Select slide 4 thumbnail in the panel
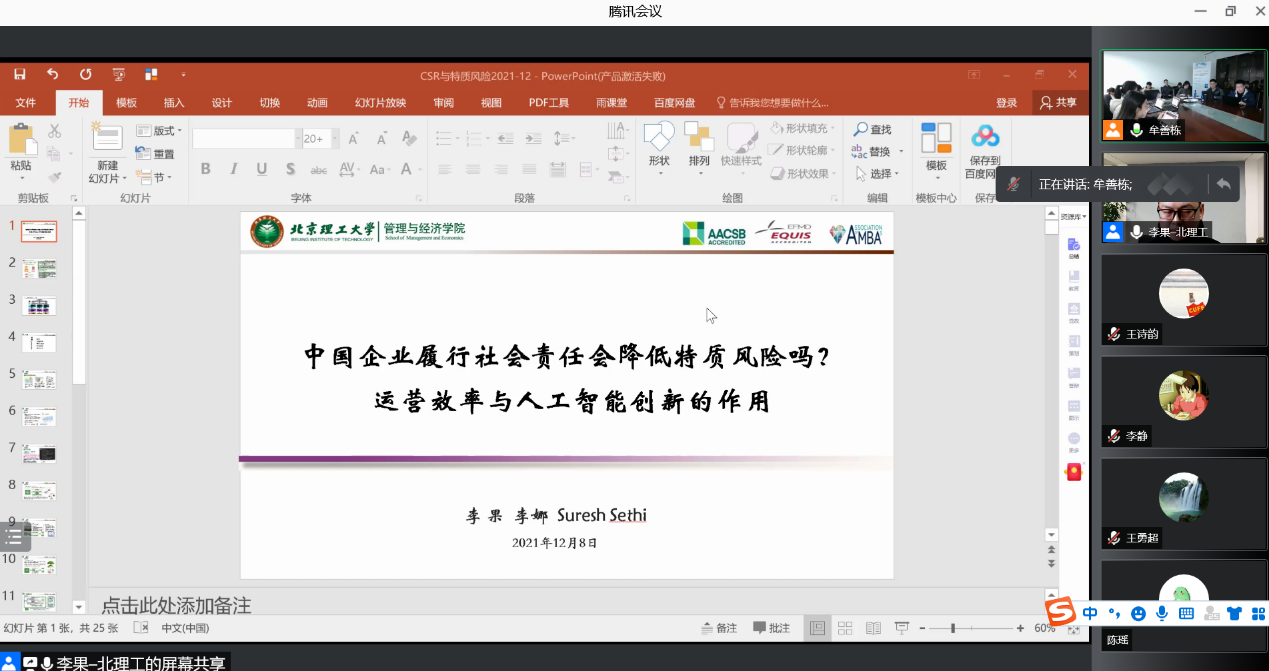Viewport: 1269px width, 671px height. pyautogui.click(x=39, y=342)
